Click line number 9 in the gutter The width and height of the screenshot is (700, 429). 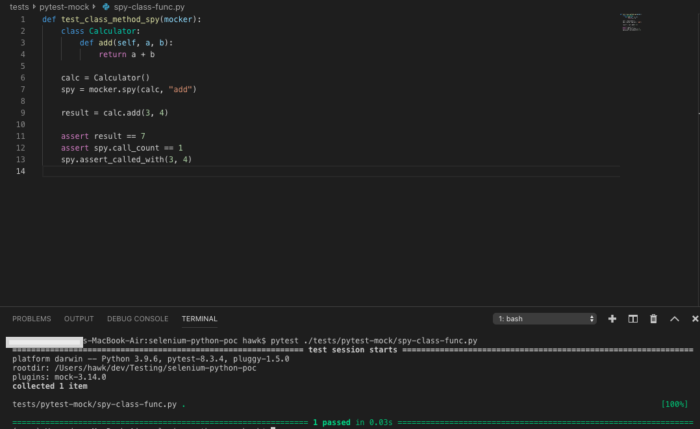[22, 113]
